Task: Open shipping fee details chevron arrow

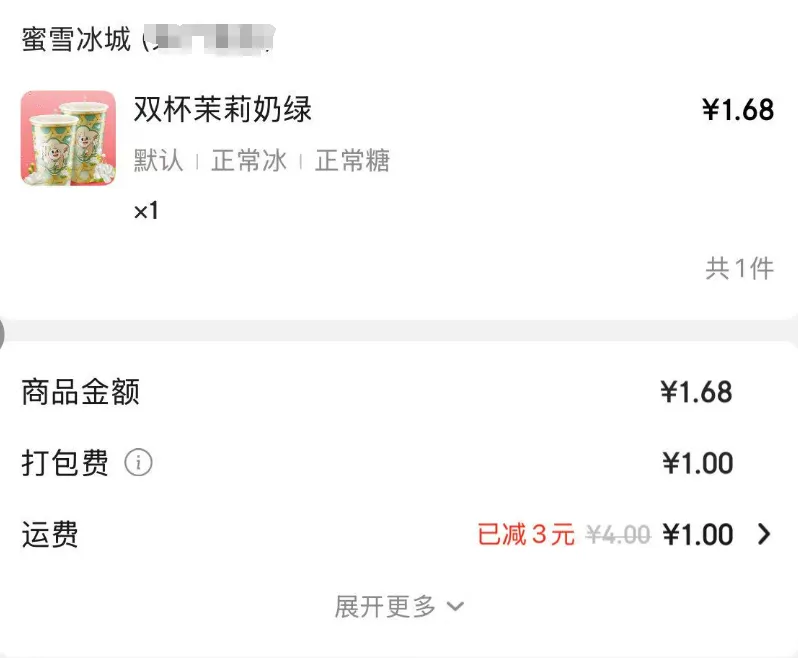Action: 765,535
